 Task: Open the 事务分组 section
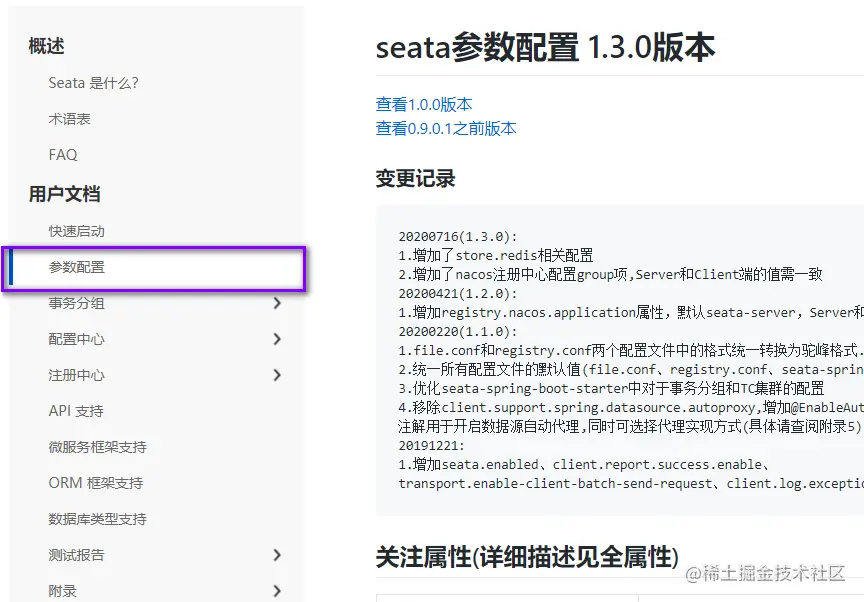pos(77,303)
